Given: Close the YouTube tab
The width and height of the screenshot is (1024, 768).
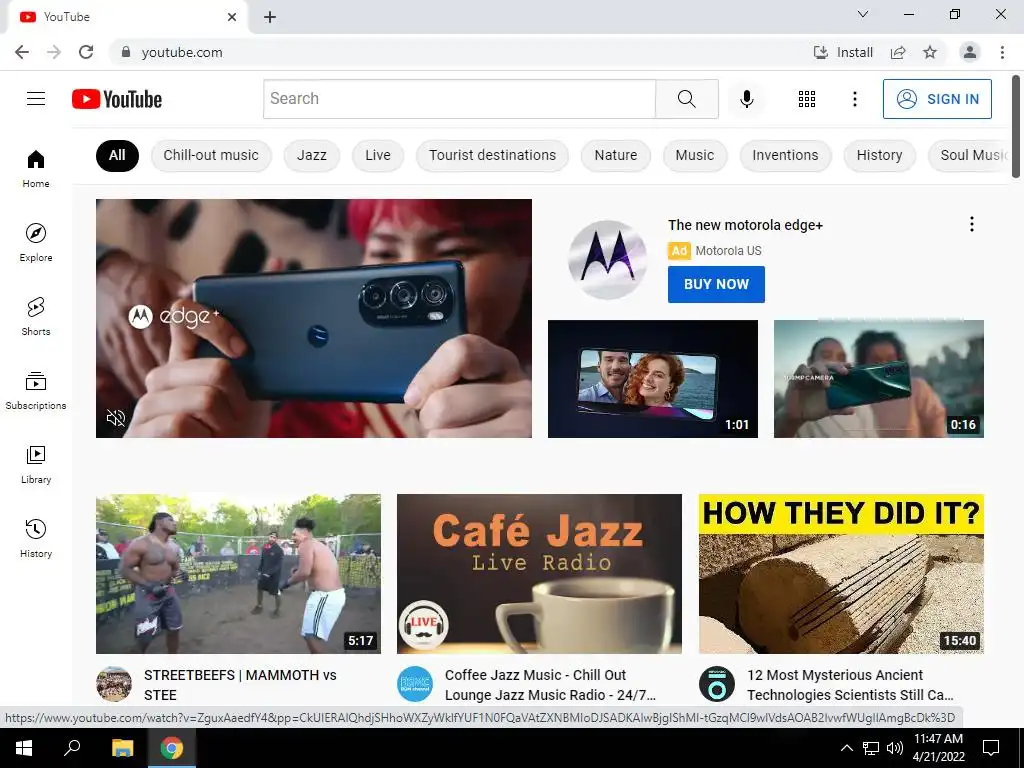Looking at the screenshot, I should pyautogui.click(x=232, y=17).
